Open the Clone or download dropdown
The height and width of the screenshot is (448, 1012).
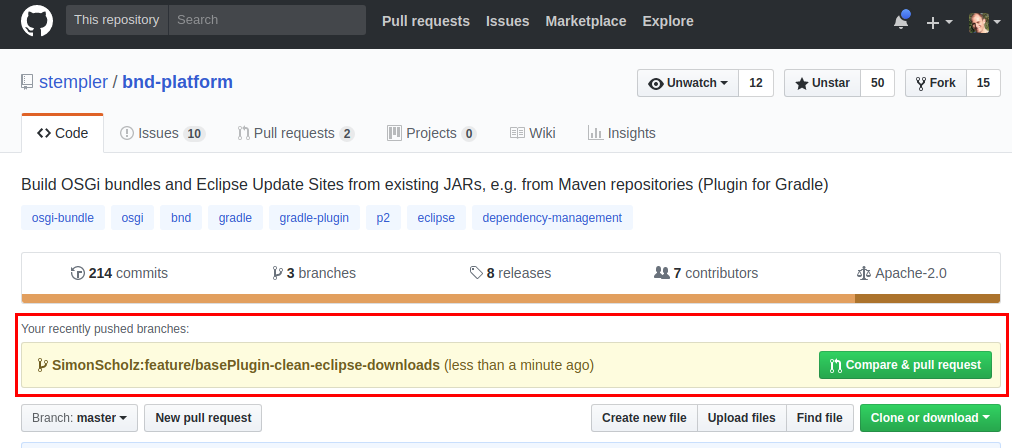click(x=930, y=418)
